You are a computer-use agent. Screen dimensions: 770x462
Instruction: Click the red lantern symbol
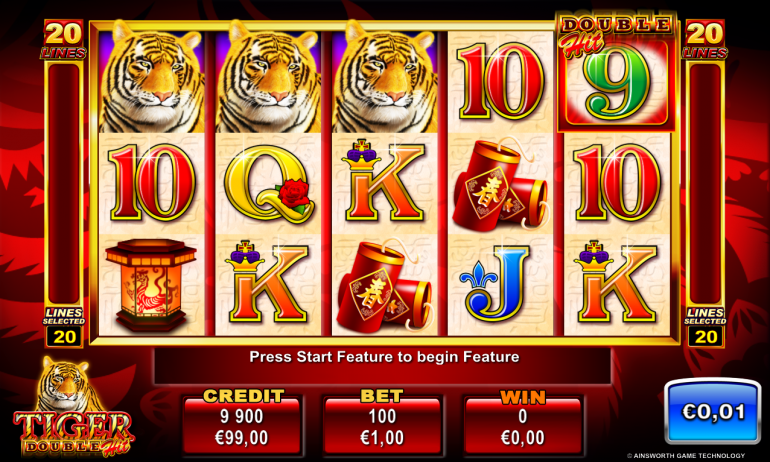(151, 285)
